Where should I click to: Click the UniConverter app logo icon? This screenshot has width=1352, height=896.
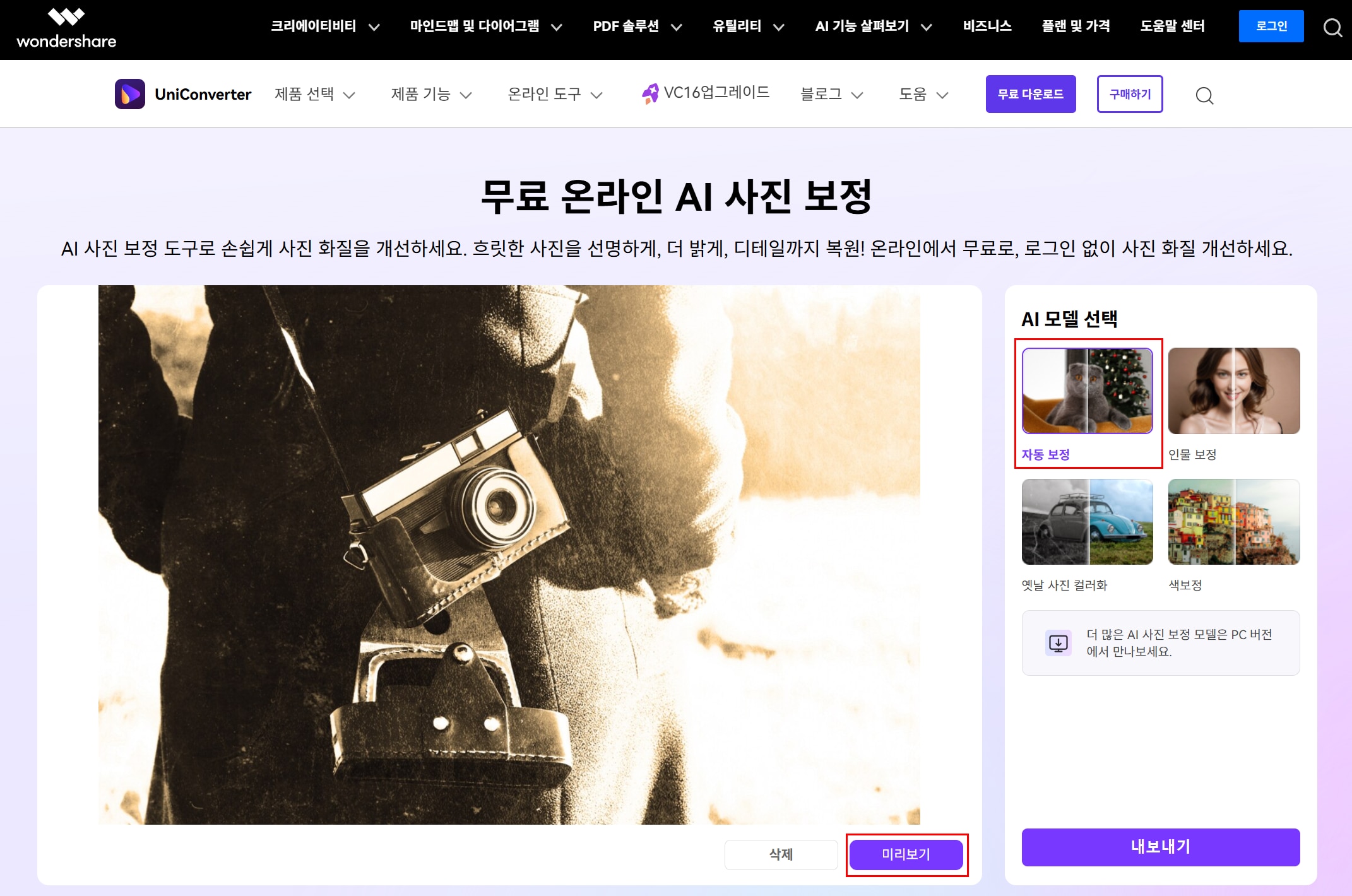130,94
